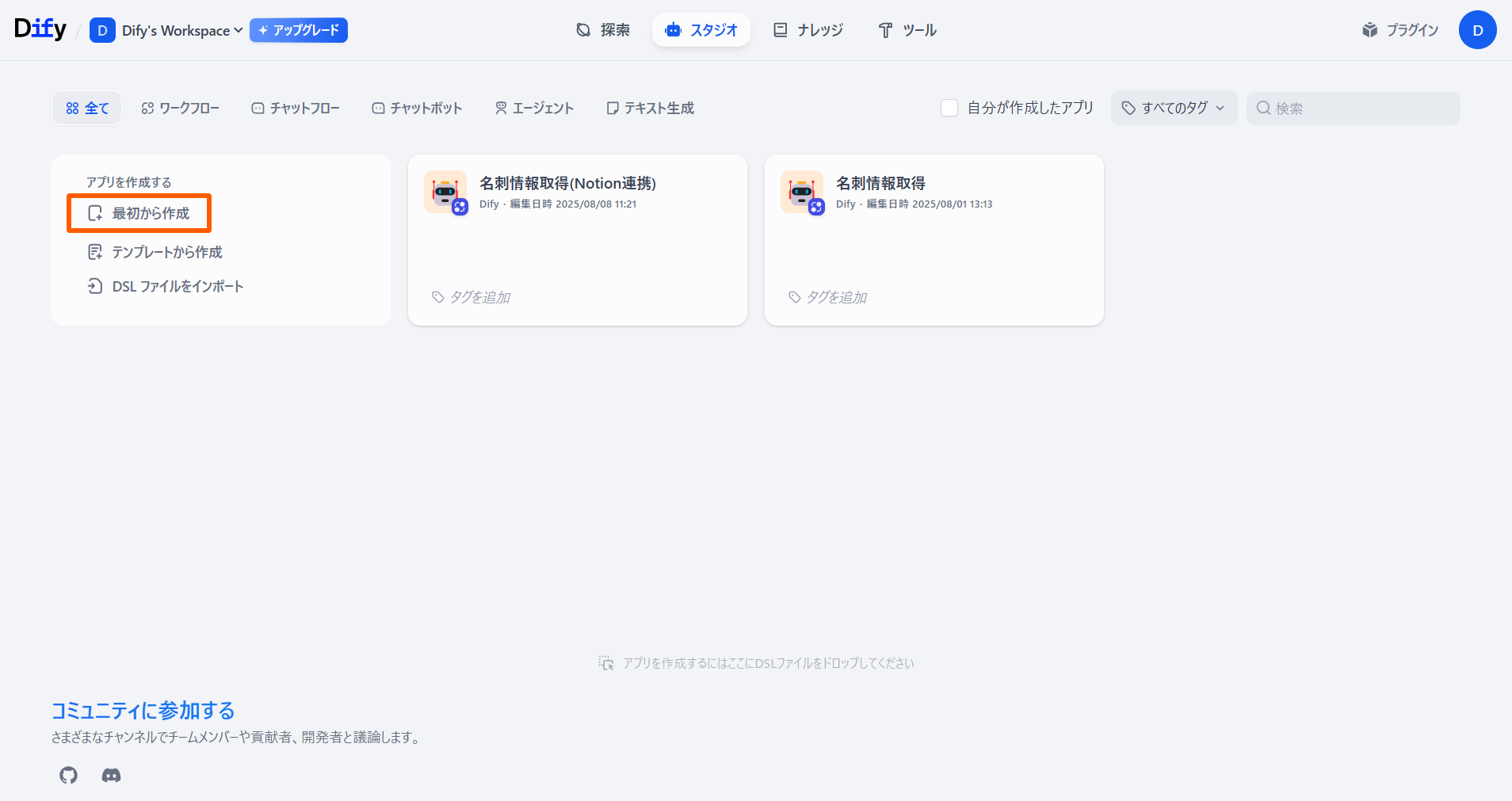Open the ナレッジ section
The height and width of the screenshot is (801, 1512).
[808, 29]
